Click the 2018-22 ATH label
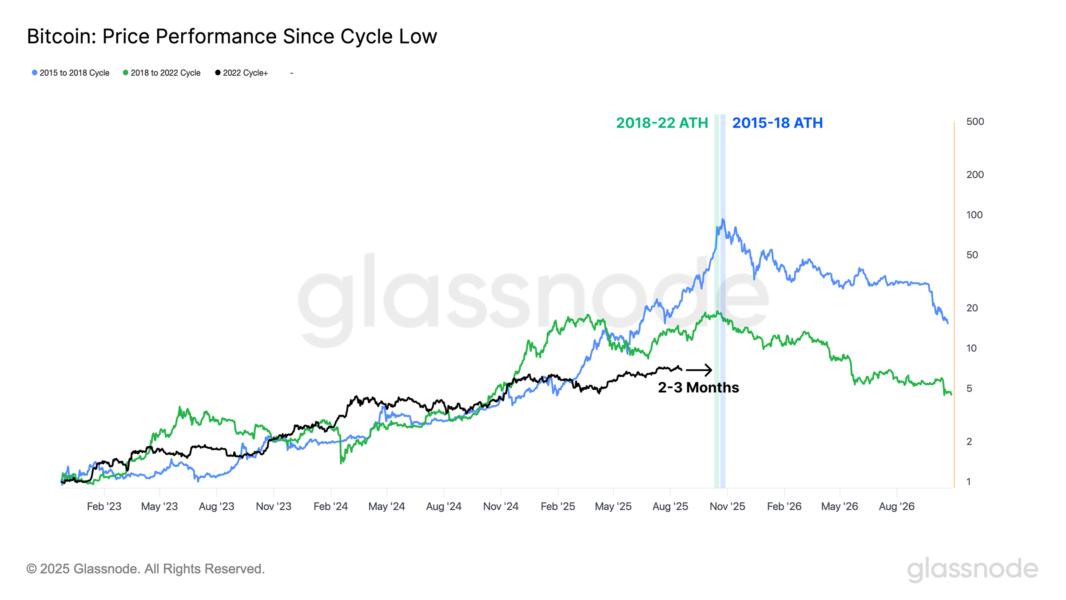 point(661,123)
